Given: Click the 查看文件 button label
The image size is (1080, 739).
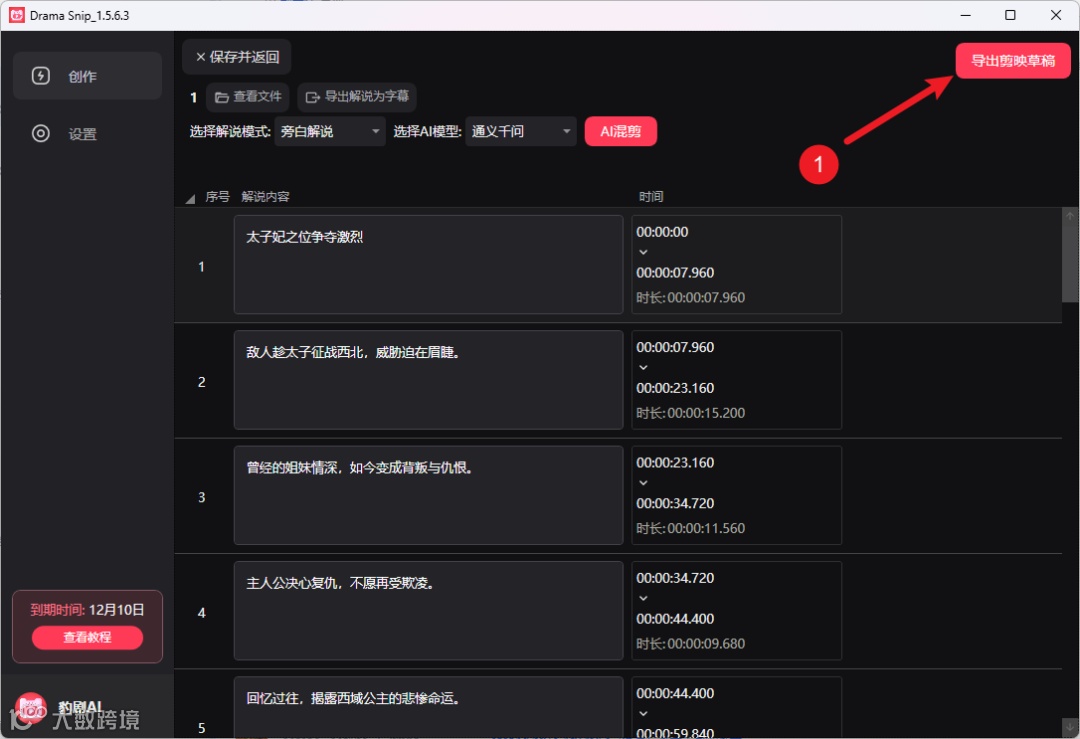Looking at the screenshot, I should 257,96.
